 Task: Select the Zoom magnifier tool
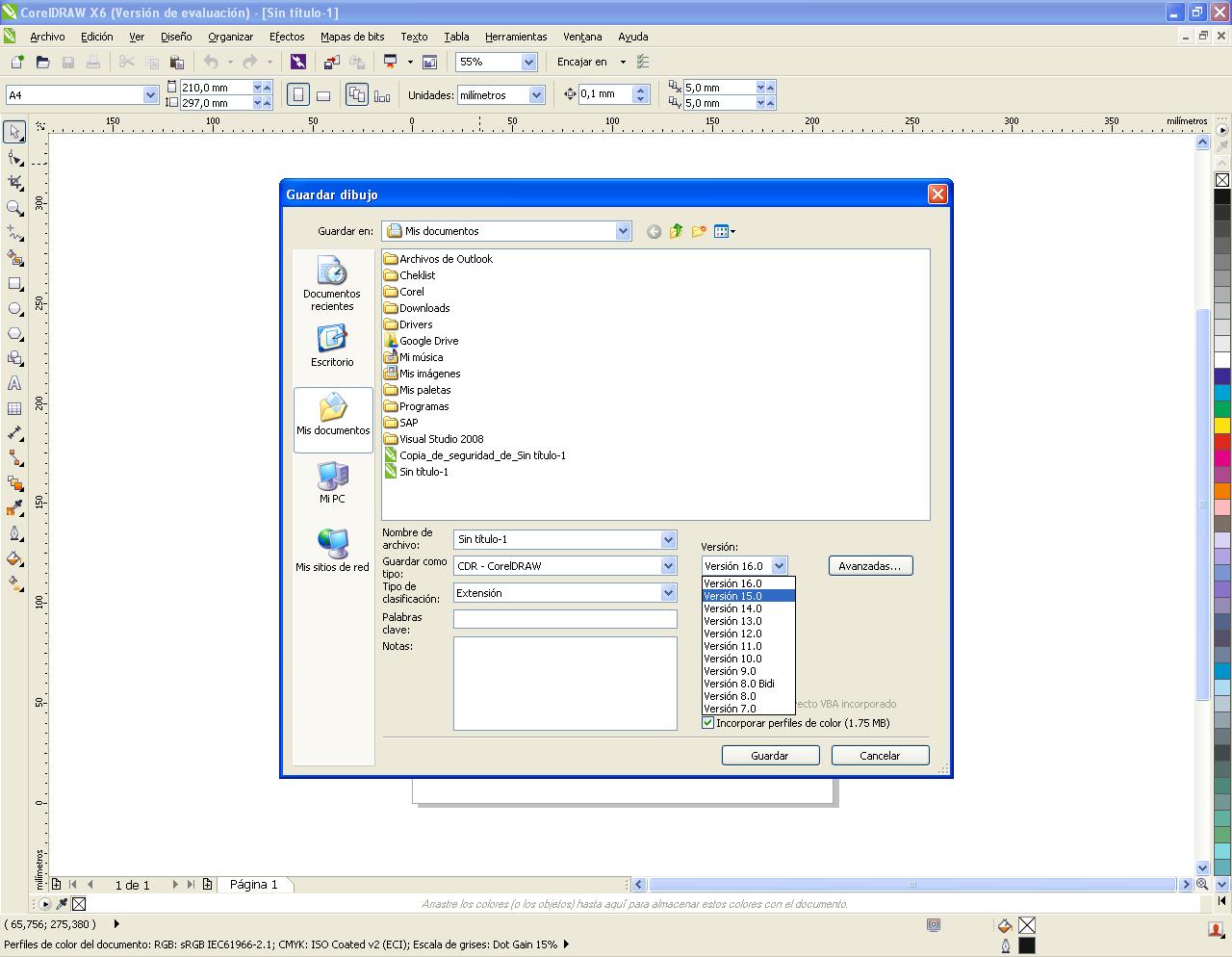tap(14, 207)
